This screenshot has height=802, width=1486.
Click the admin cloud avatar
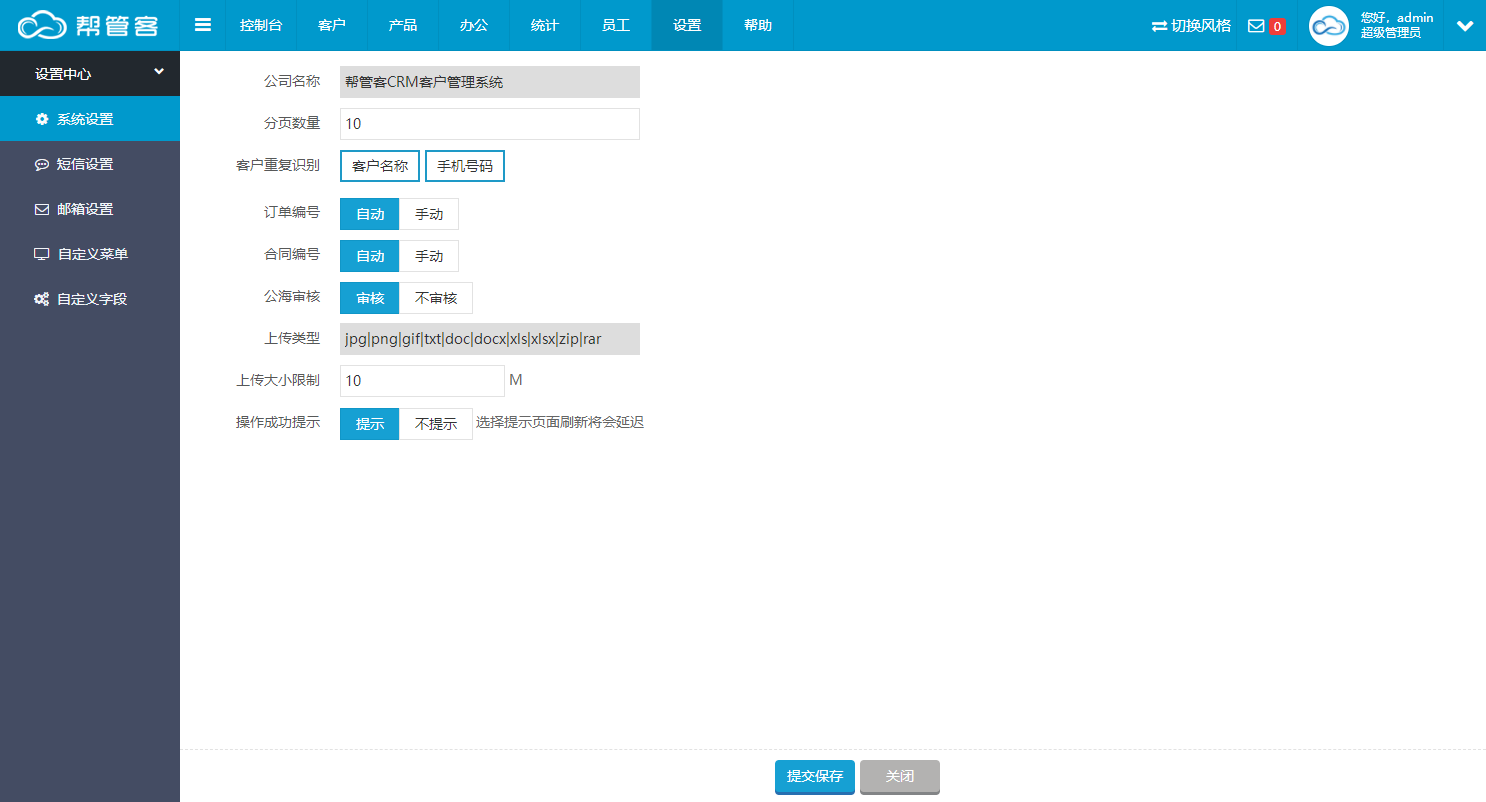pyautogui.click(x=1329, y=26)
